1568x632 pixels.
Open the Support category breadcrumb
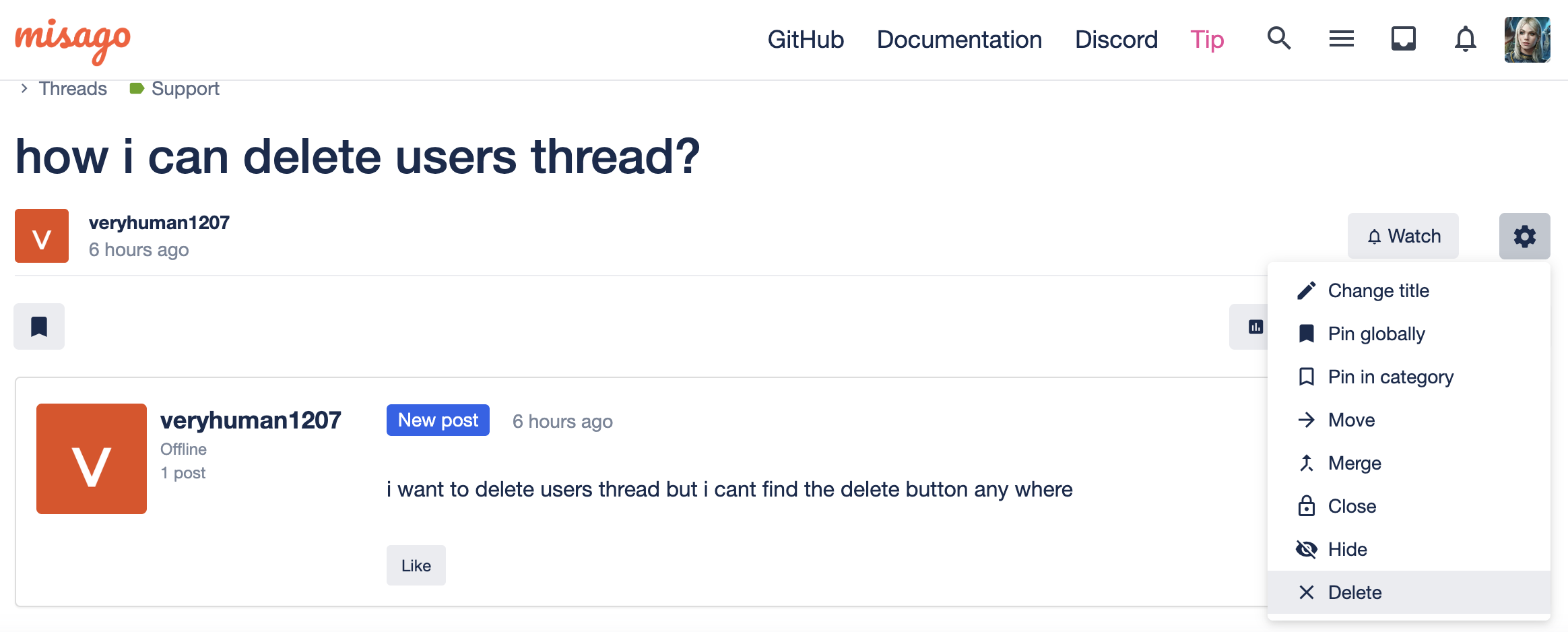(185, 89)
